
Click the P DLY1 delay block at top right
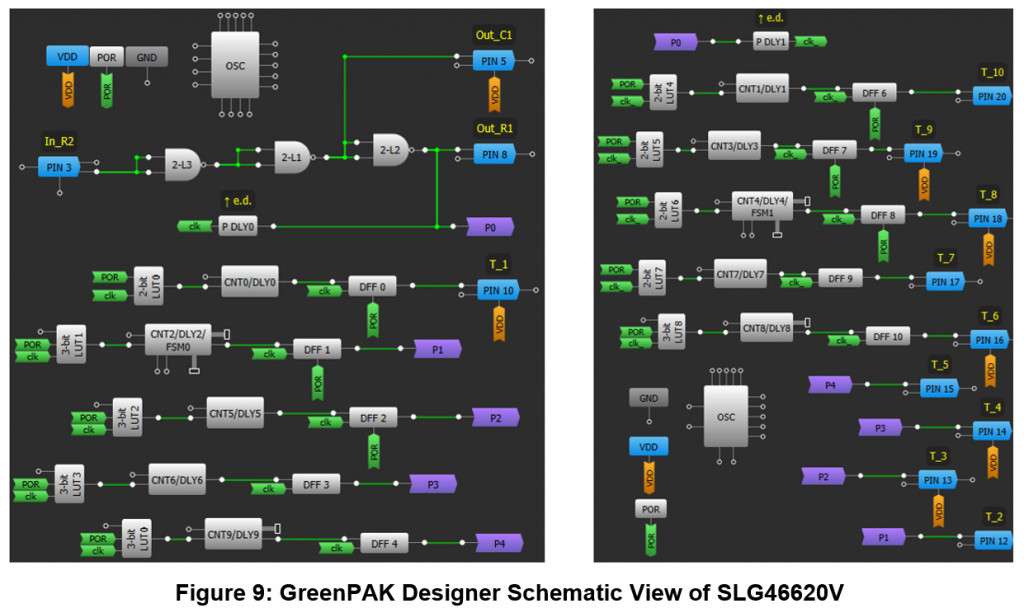pos(770,40)
